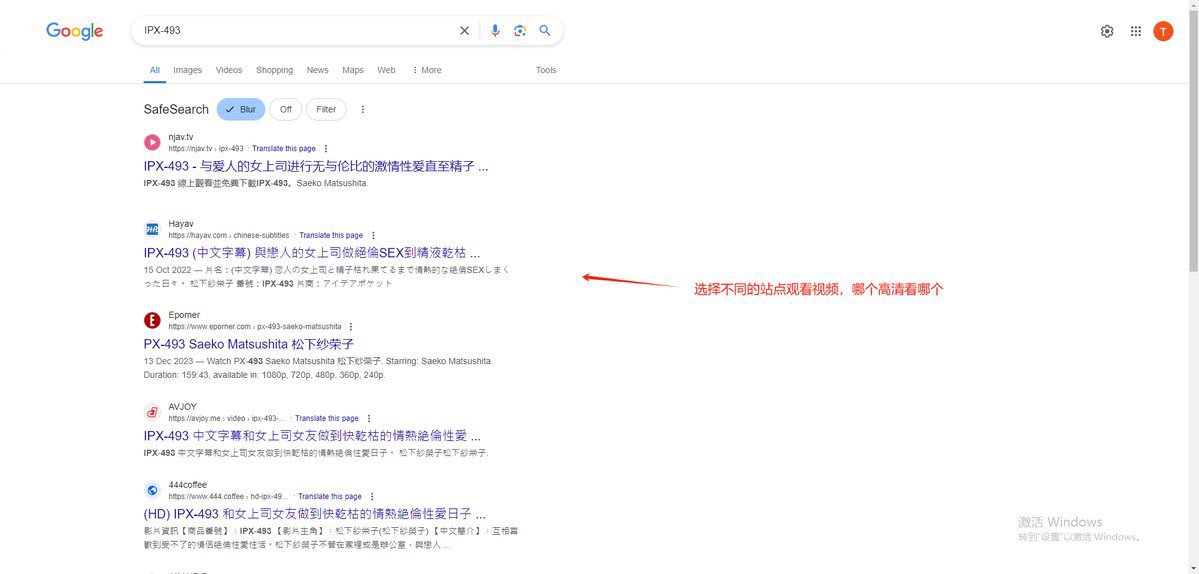The width and height of the screenshot is (1199, 574).
Task: Switch to the Maps tab
Action: (353, 70)
